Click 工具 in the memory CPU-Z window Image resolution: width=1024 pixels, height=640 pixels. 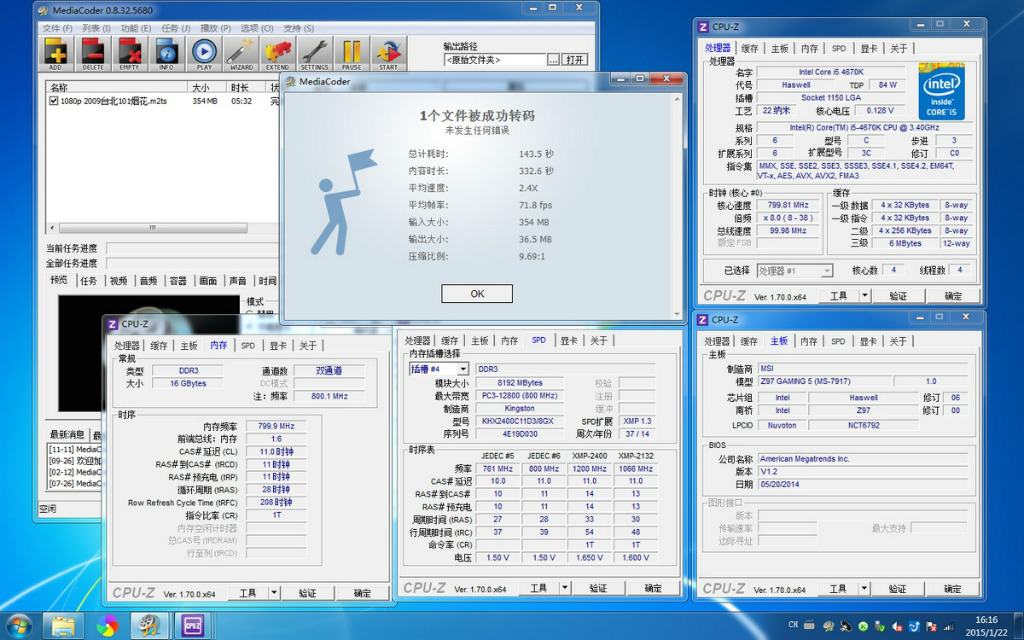pos(248,593)
